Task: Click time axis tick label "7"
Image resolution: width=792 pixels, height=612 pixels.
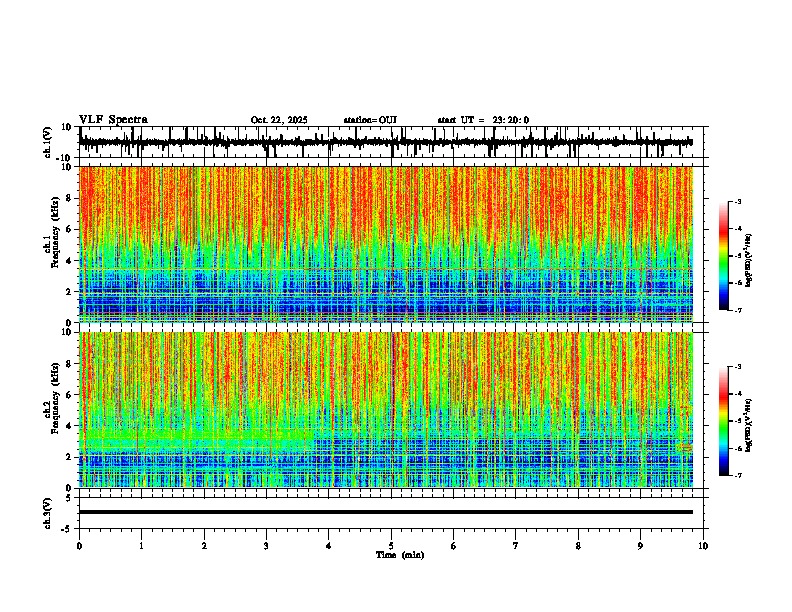Action: (x=516, y=546)
